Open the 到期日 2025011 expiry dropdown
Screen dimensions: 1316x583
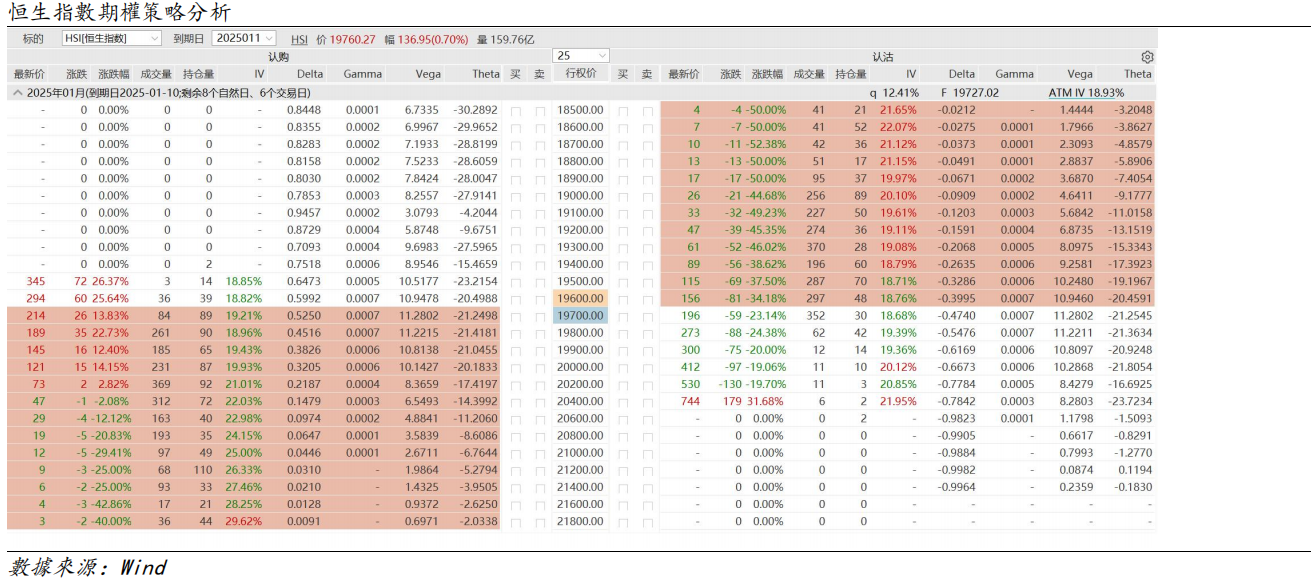[244, 38]
